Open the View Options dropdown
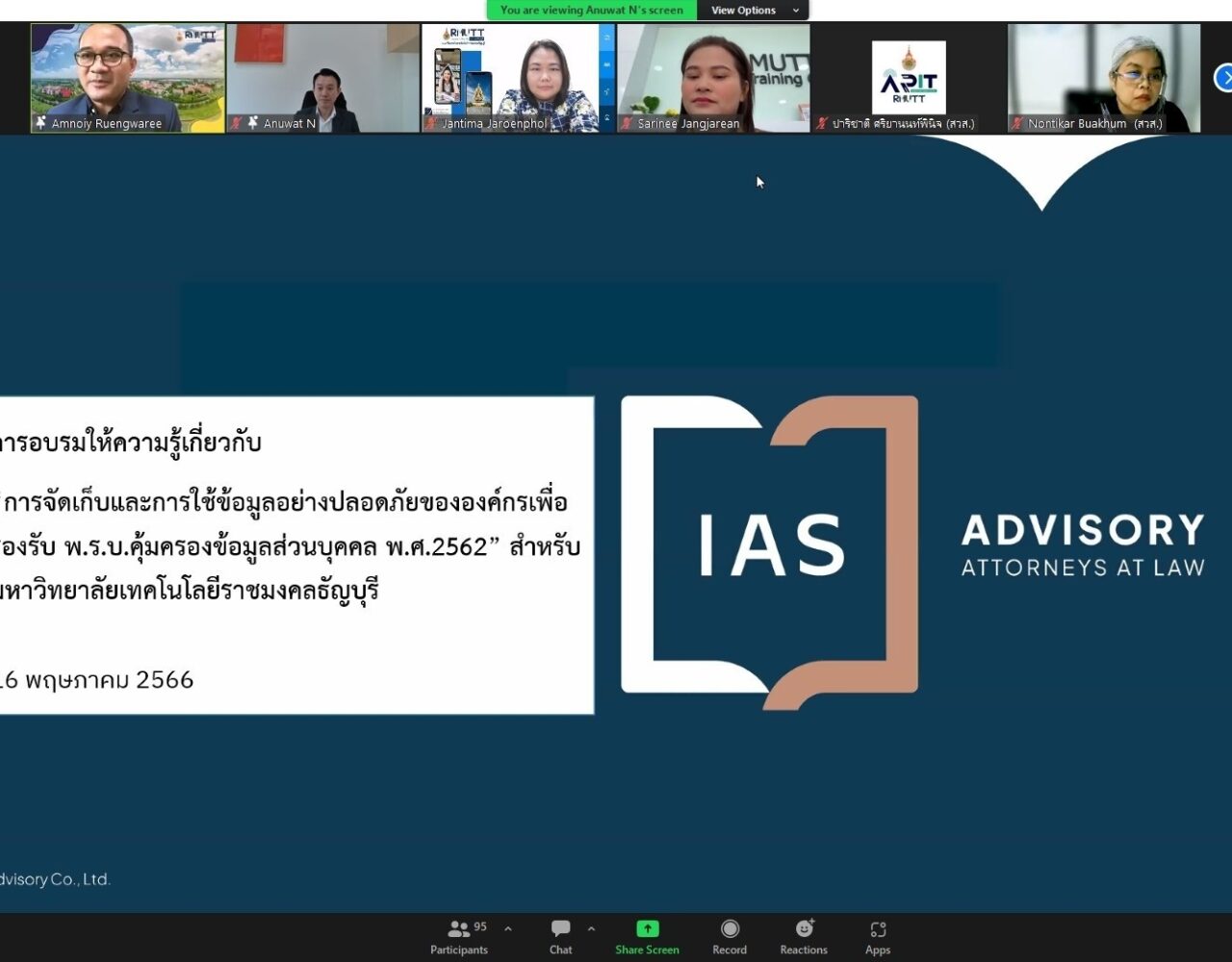Screen dimensions: 1232x962 [756, 11]
